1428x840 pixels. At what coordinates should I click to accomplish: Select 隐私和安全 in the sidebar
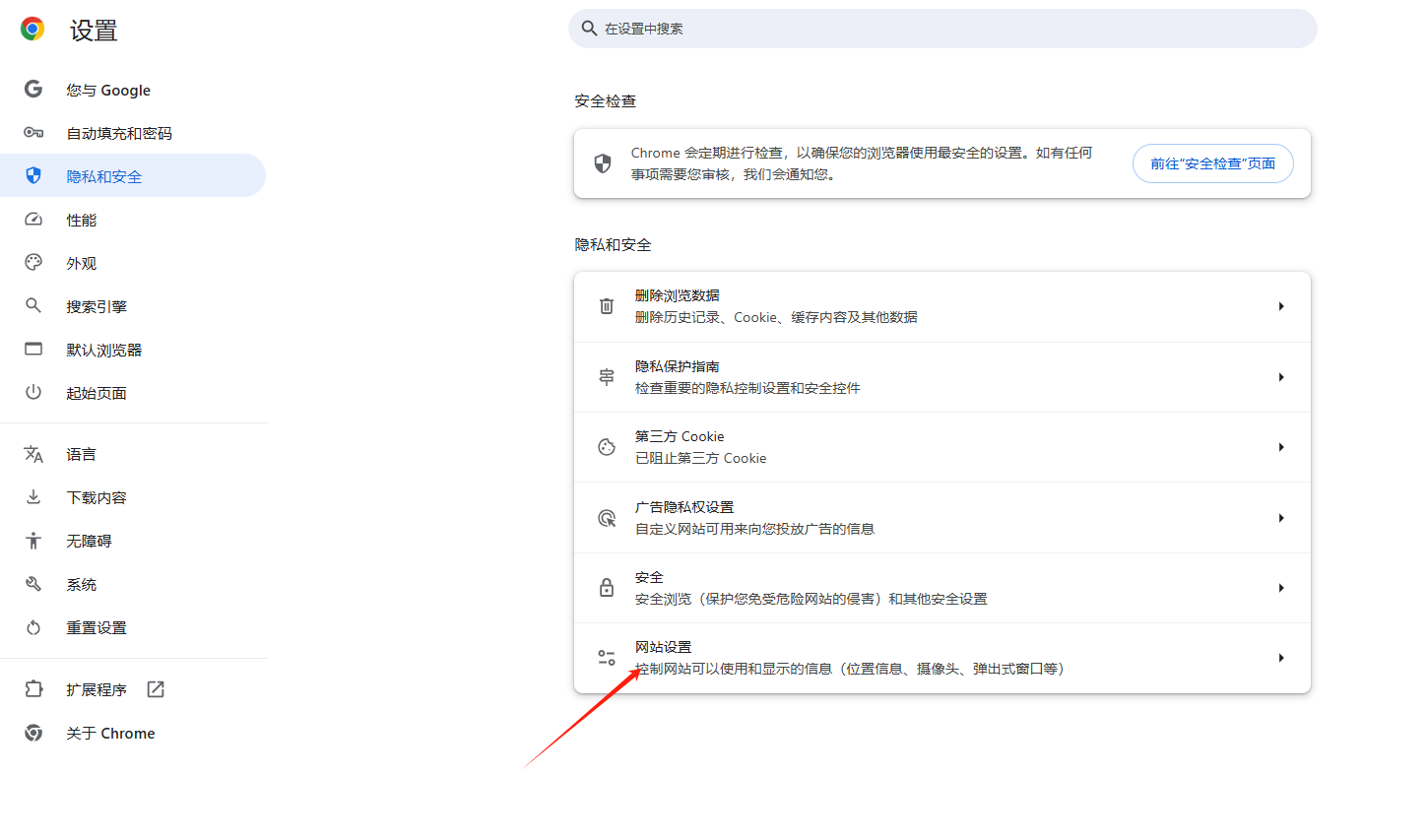click(133, 175)
